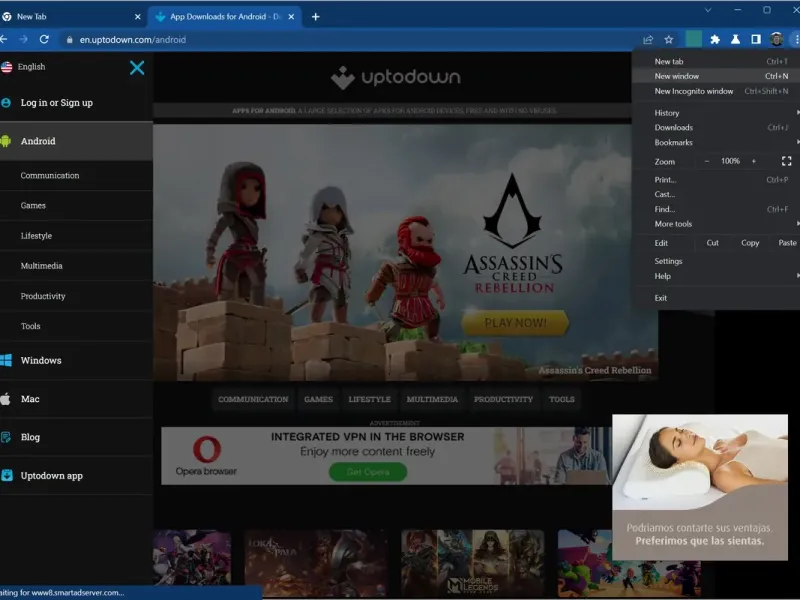Close the Uptodown sidebar menu
800x600 pixels.
pyautogui.click(x=137, y=68)
